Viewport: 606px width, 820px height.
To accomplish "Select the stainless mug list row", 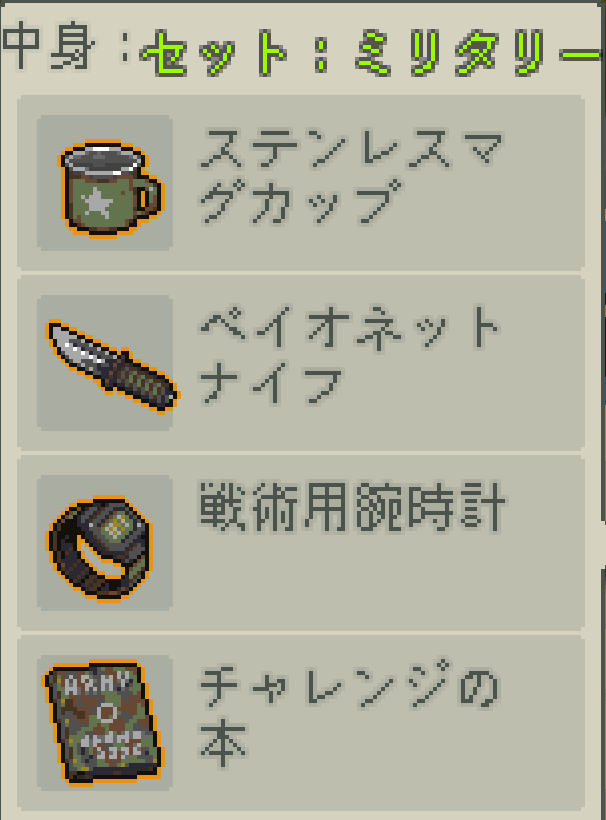I will 301,183.
